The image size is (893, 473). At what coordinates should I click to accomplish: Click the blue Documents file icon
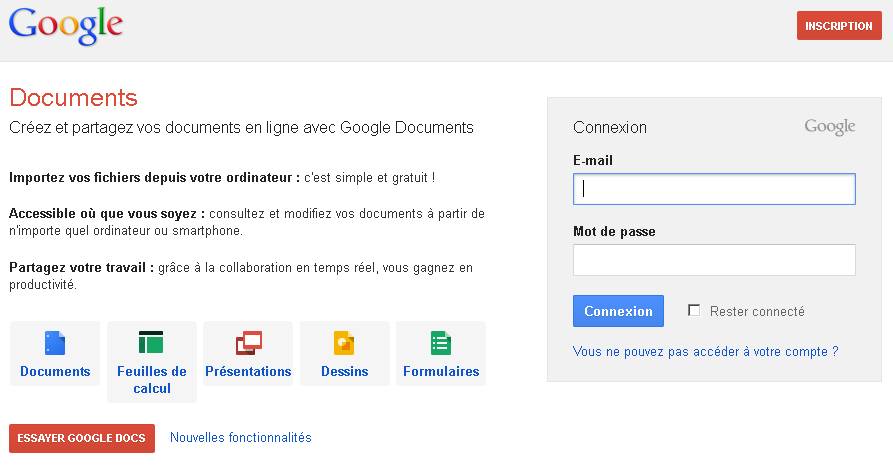click(55, 343)
